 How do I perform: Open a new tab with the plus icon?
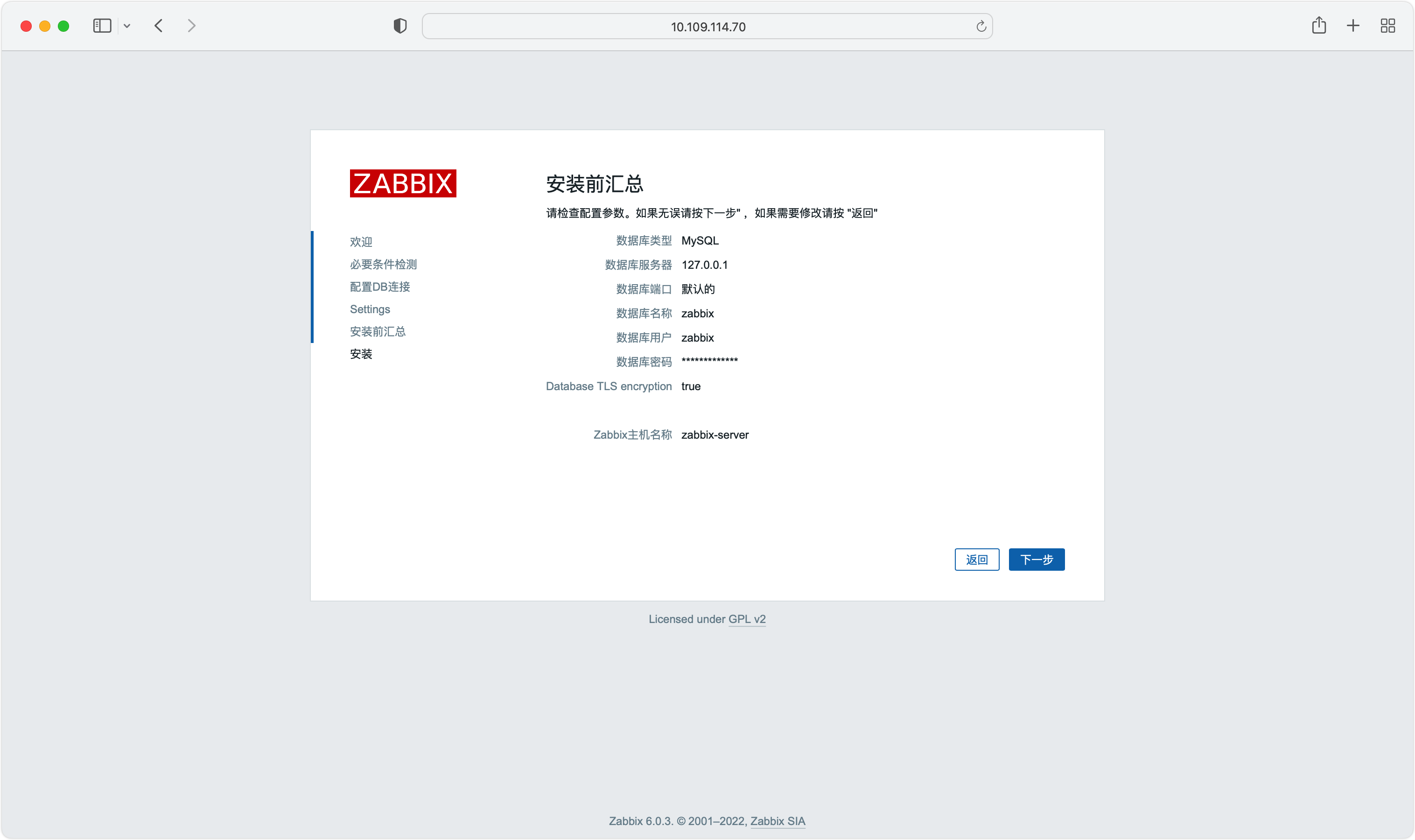[1353, 26]
